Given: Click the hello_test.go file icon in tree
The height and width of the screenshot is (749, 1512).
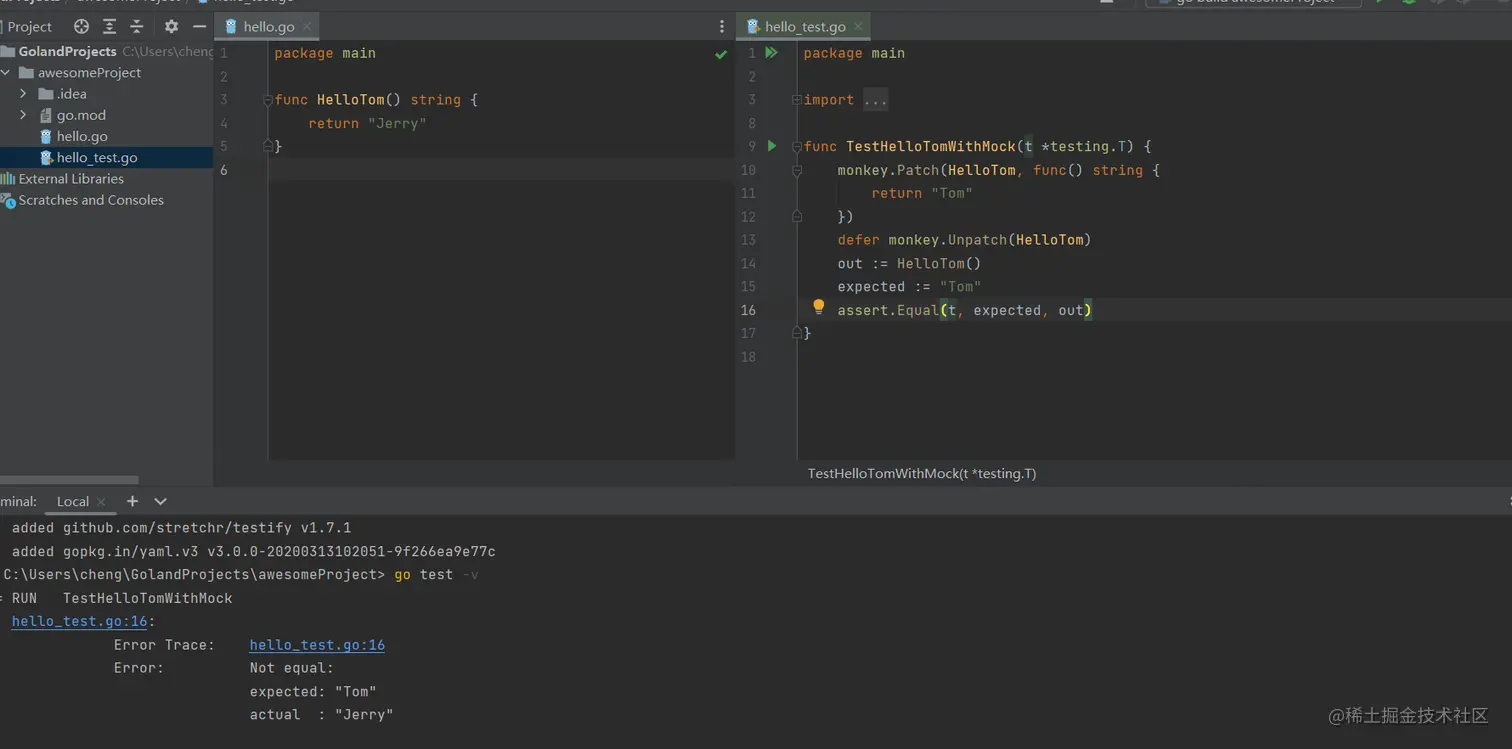Looking at the screenshot, I should click(46, 158).
